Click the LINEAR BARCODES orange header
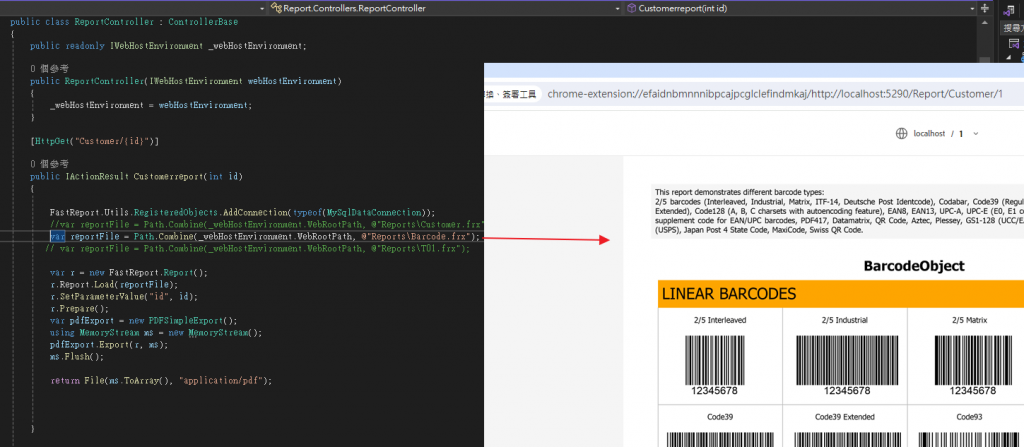Viewport: 1024px width, 447px height. (x=840, y=294)
